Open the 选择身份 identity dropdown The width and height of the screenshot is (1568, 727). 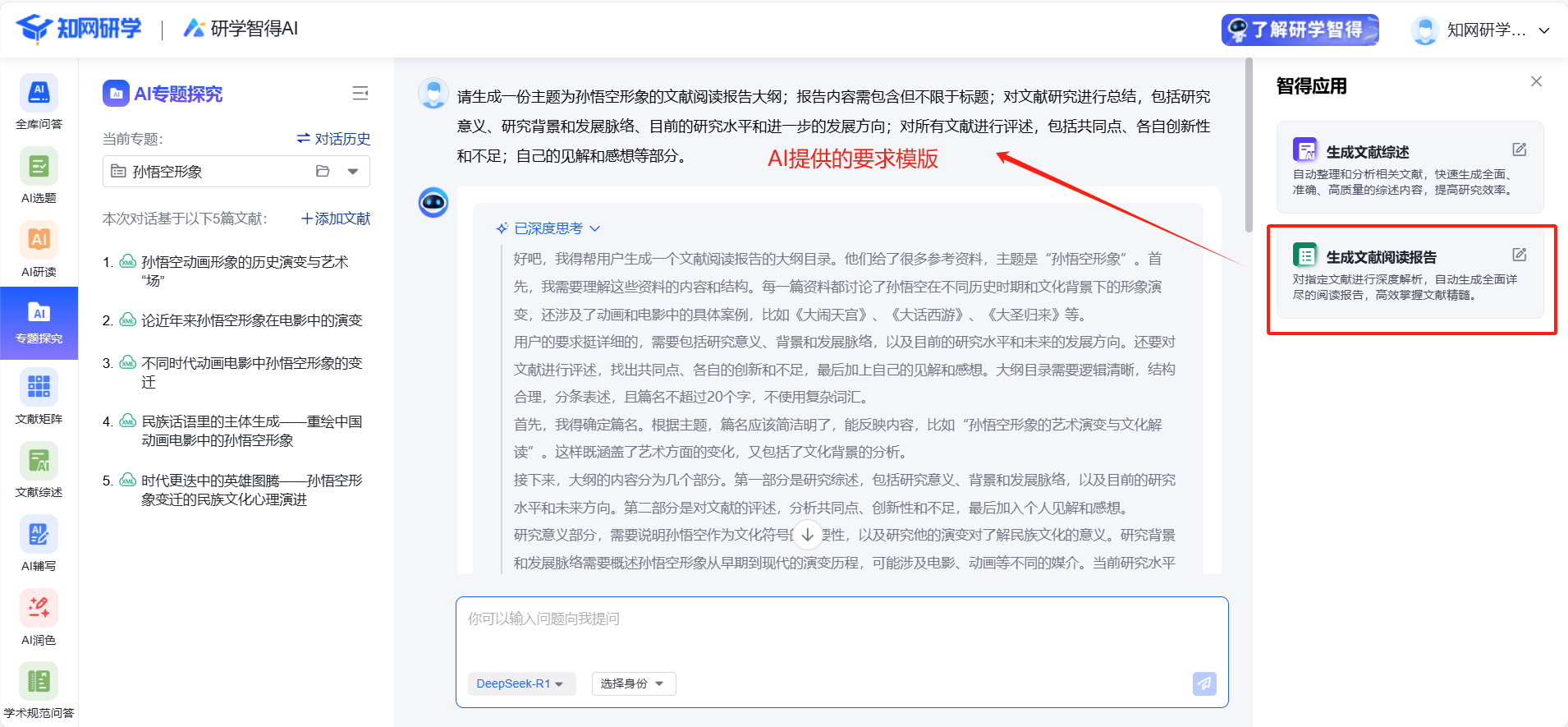(632, 683)
